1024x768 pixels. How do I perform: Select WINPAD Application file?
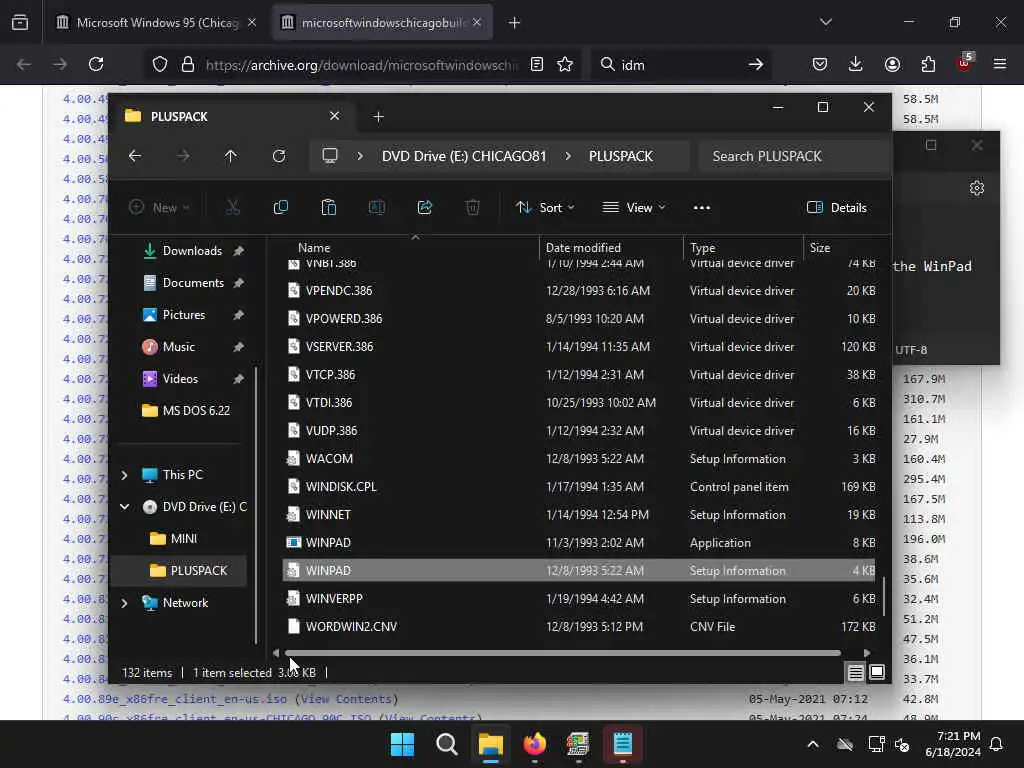(579, 543)
